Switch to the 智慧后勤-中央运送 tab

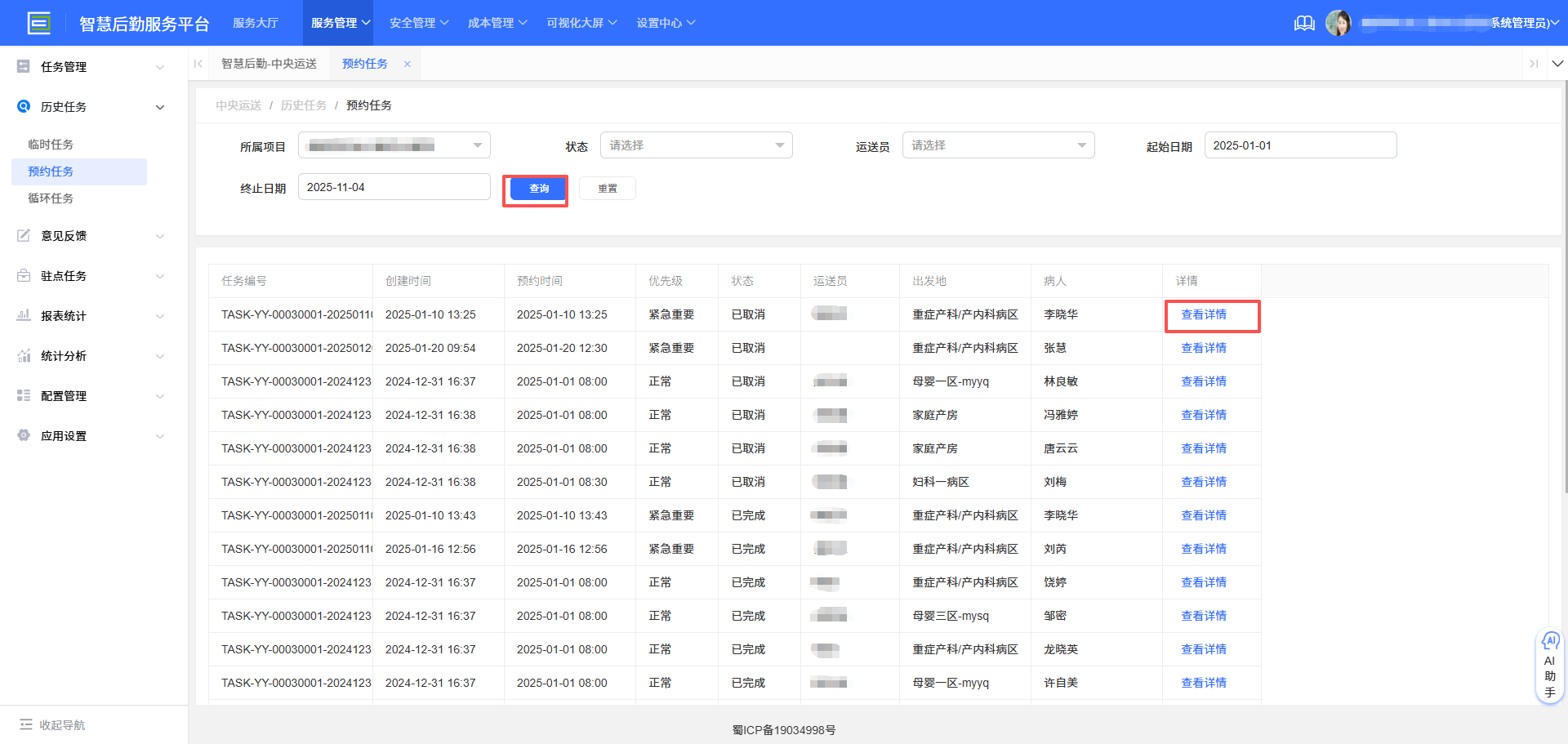(269, 63)
